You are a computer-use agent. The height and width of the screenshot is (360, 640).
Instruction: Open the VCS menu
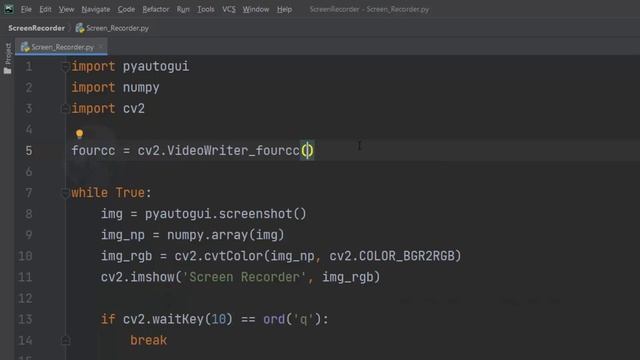pos(229,9)
